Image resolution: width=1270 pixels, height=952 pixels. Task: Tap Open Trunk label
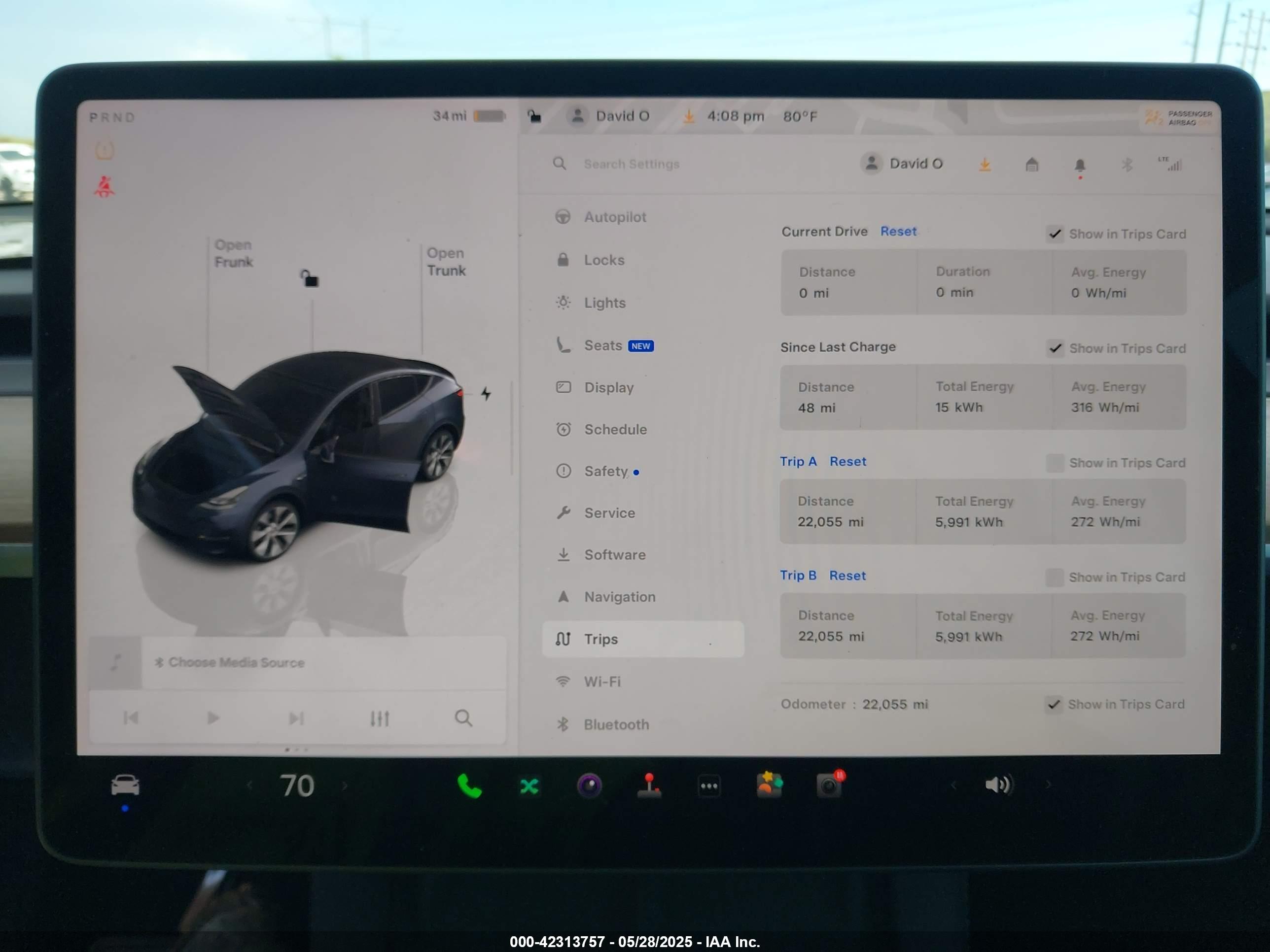point(446,262)
